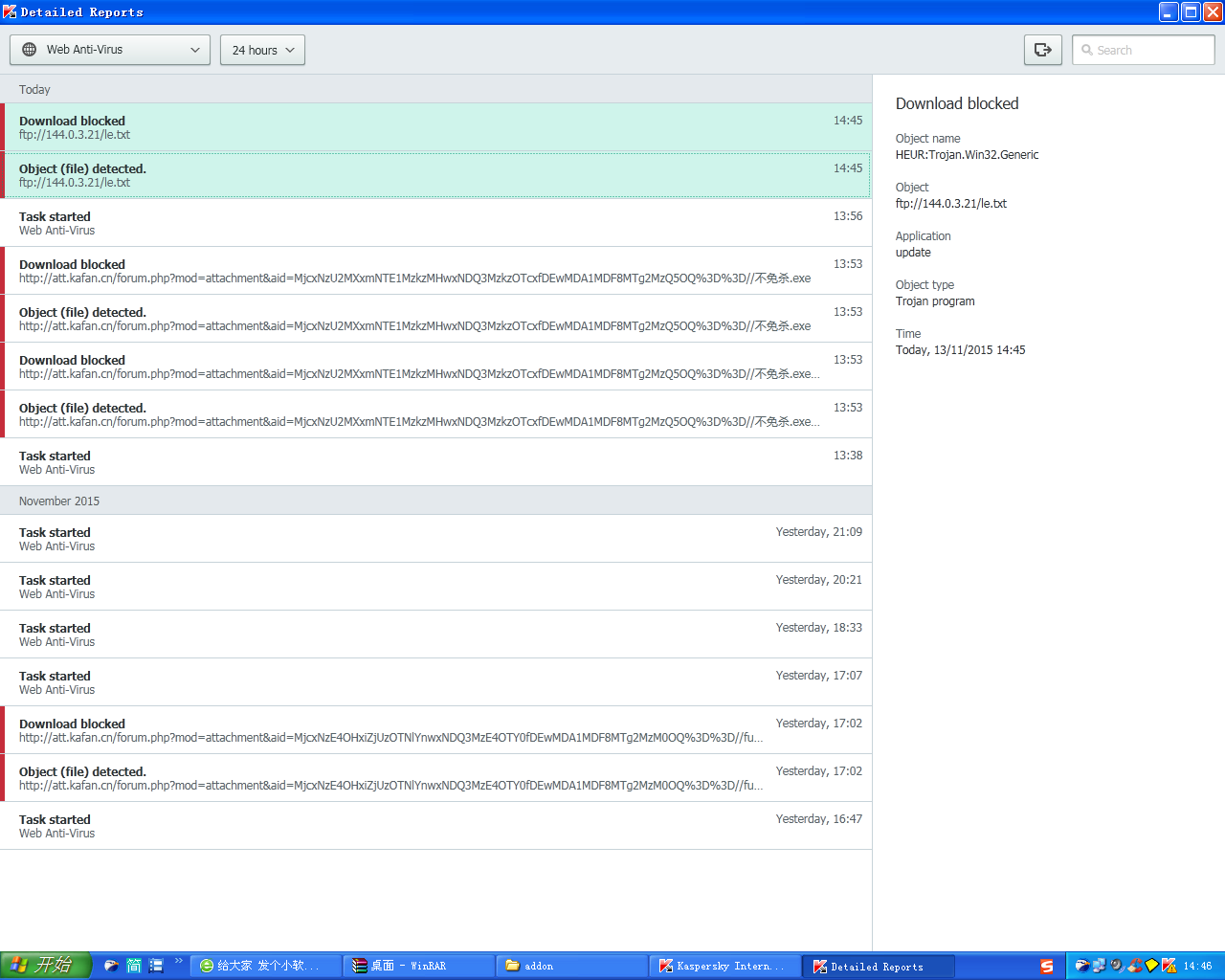Screen dimensions: 1225x980
Task: Select Download blocked entry from Yesterday, 17:02
Action: (436, 730)
